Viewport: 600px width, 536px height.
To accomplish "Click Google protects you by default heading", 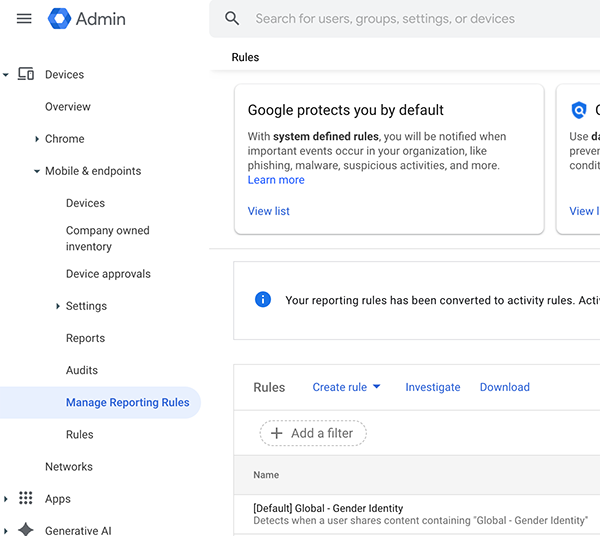I will pos(346,110).
